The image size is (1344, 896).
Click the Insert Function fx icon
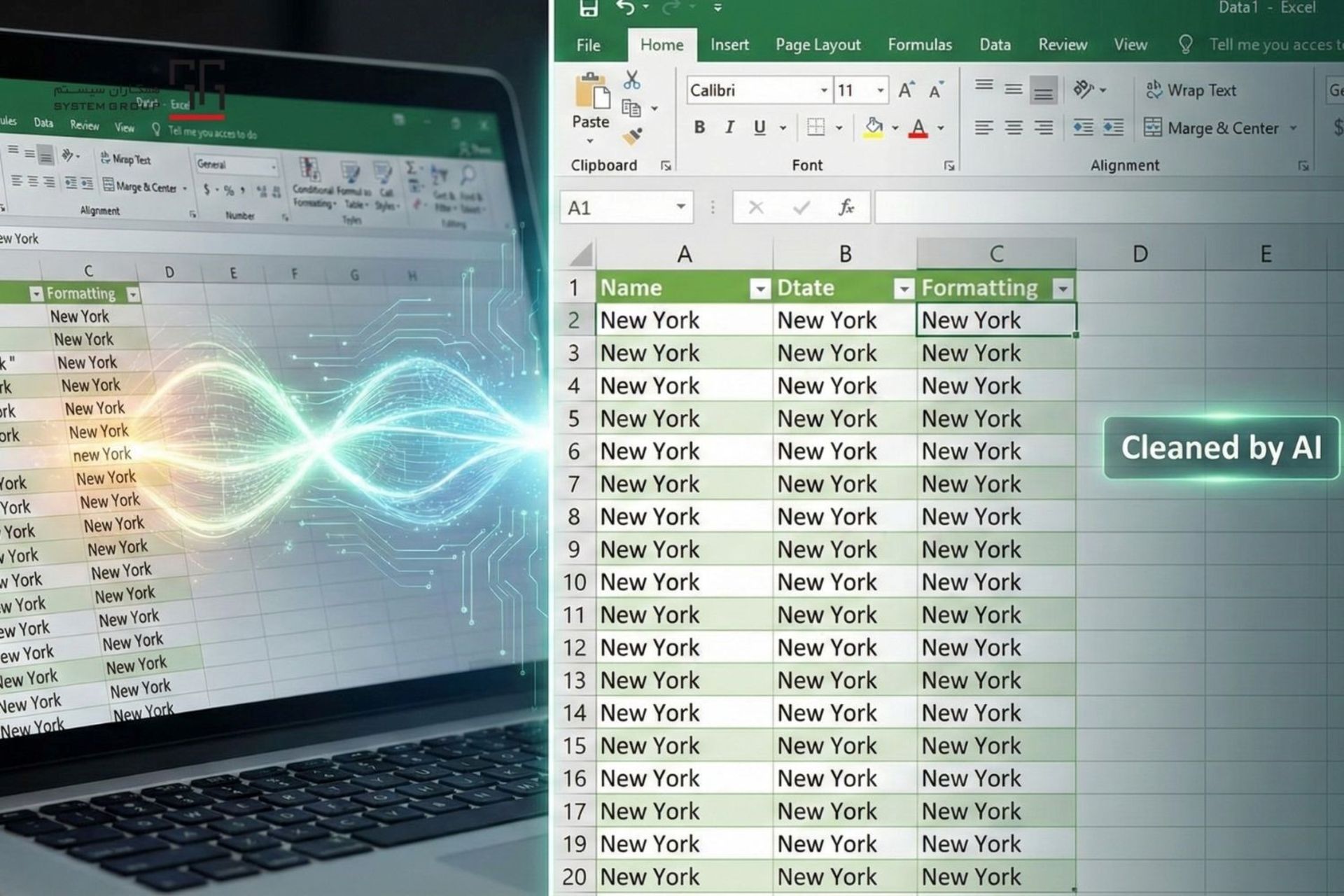[x=846, y=207]
